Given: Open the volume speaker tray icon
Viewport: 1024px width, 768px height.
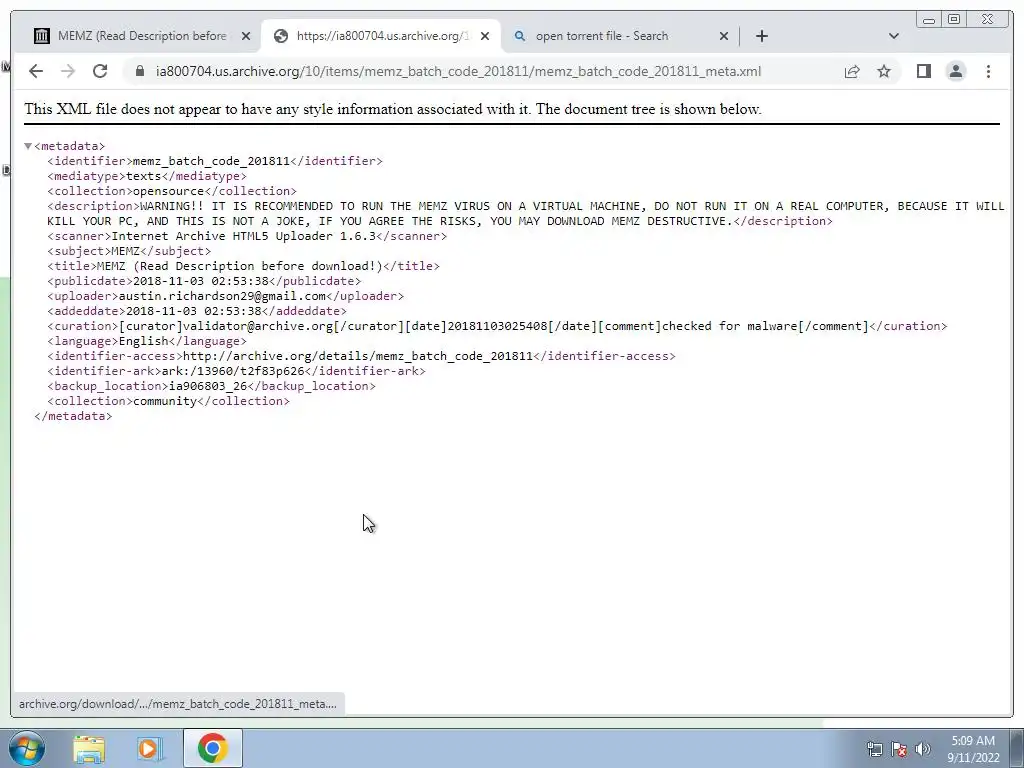Looking at the screenshot, I should coord(923,749).
